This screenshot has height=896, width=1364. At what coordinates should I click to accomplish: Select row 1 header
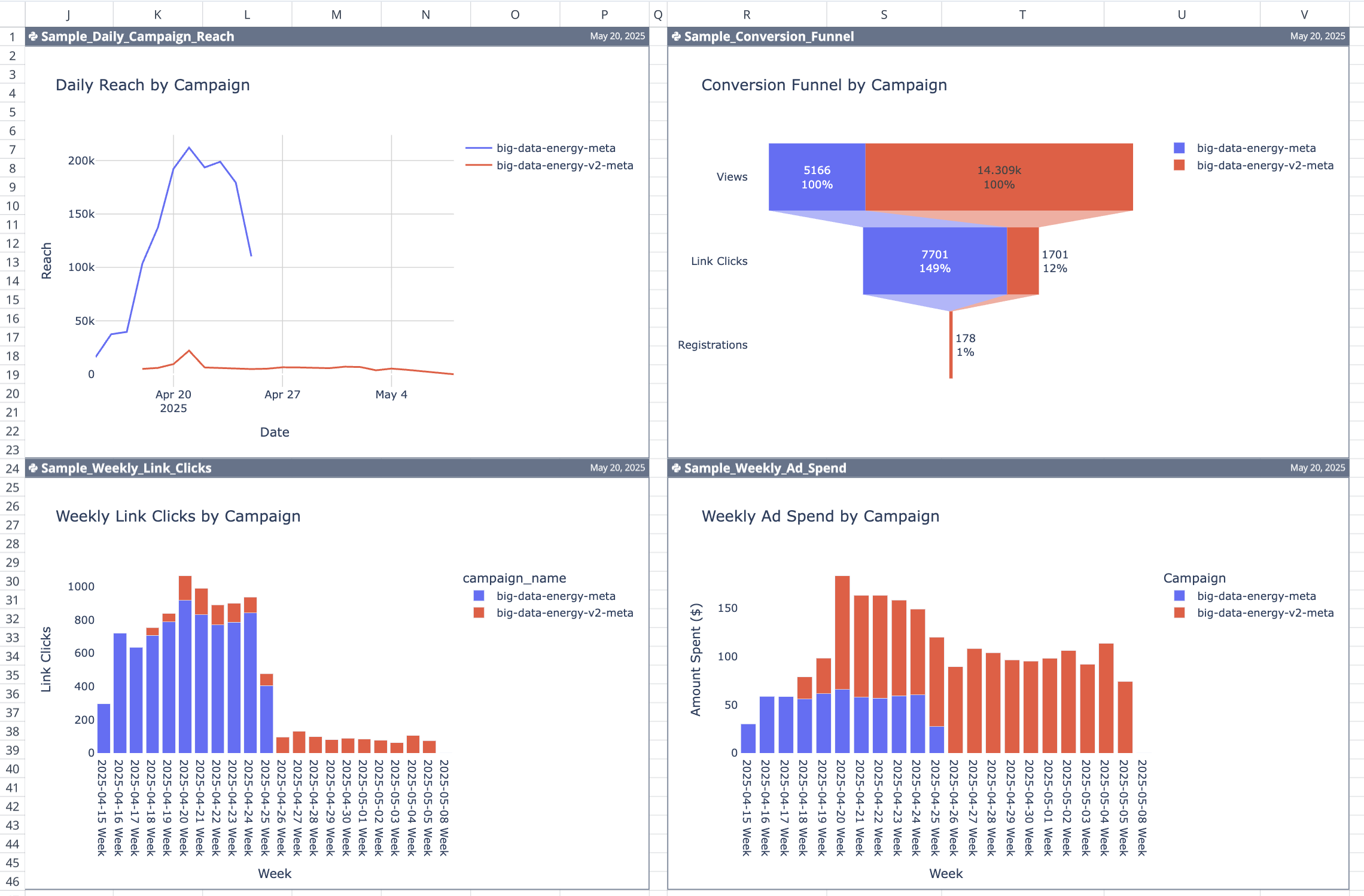[11, 36]
